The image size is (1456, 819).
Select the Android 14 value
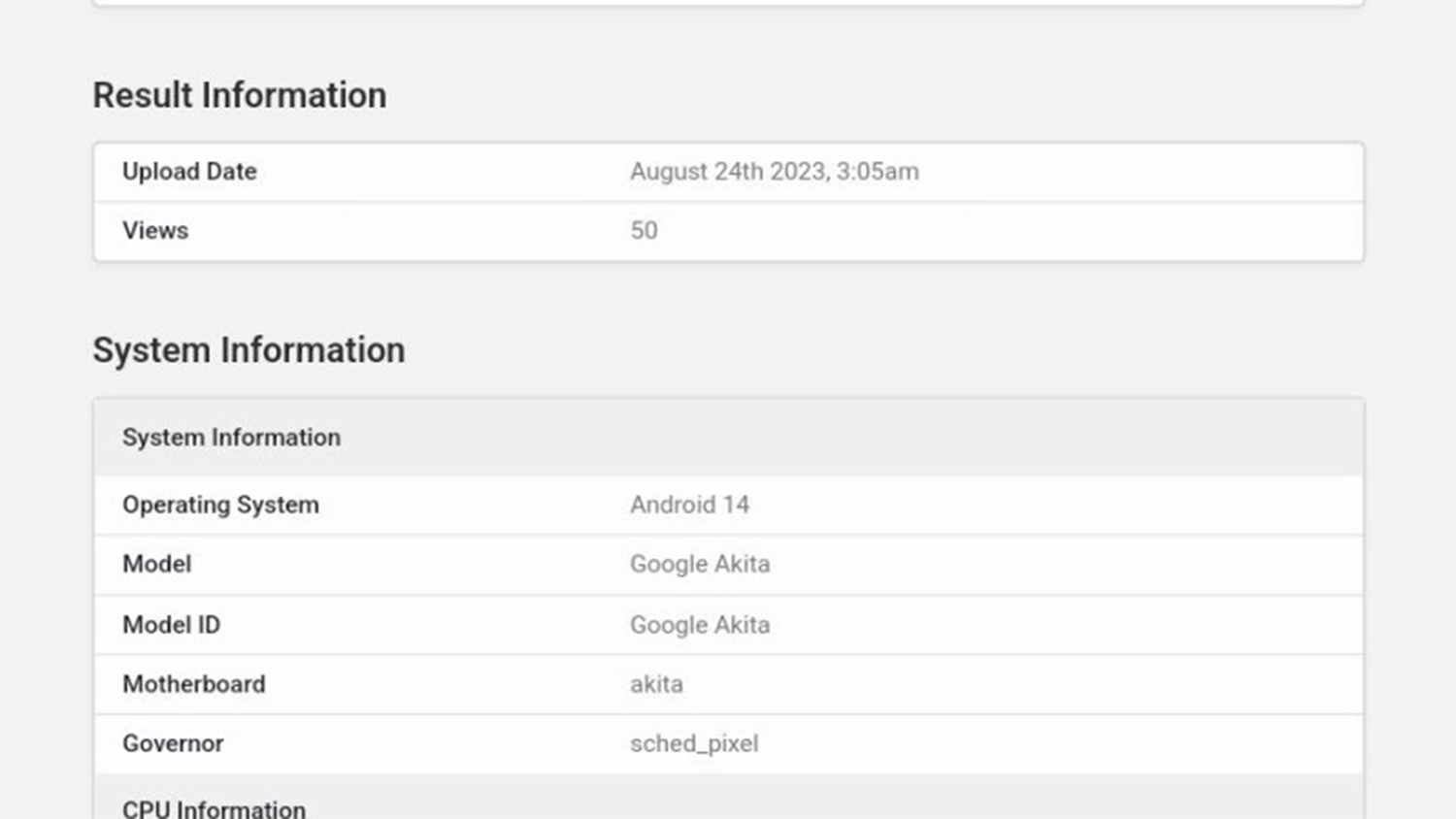tap(689, 505)
